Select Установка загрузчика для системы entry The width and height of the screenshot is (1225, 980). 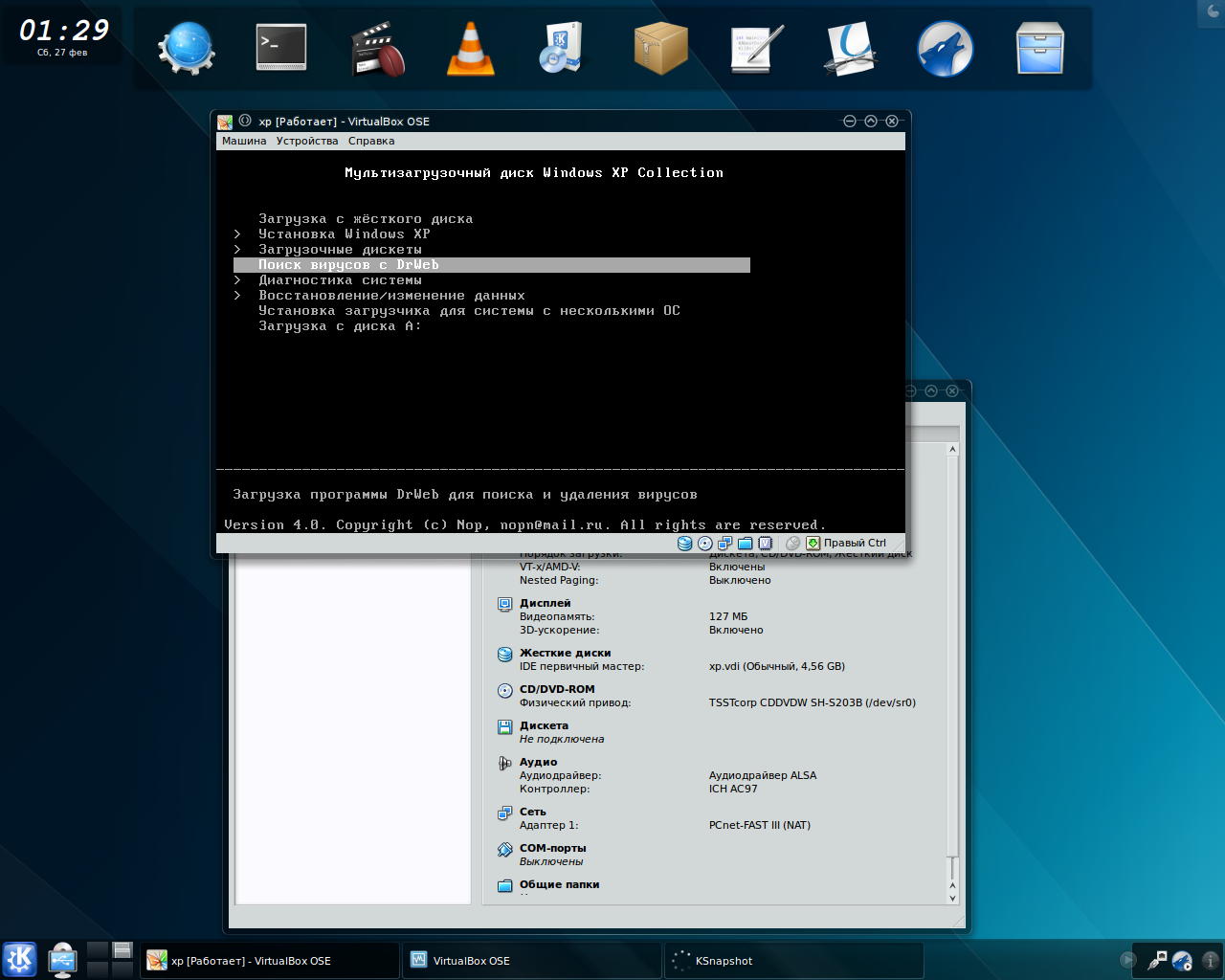(x=469, y=311)
